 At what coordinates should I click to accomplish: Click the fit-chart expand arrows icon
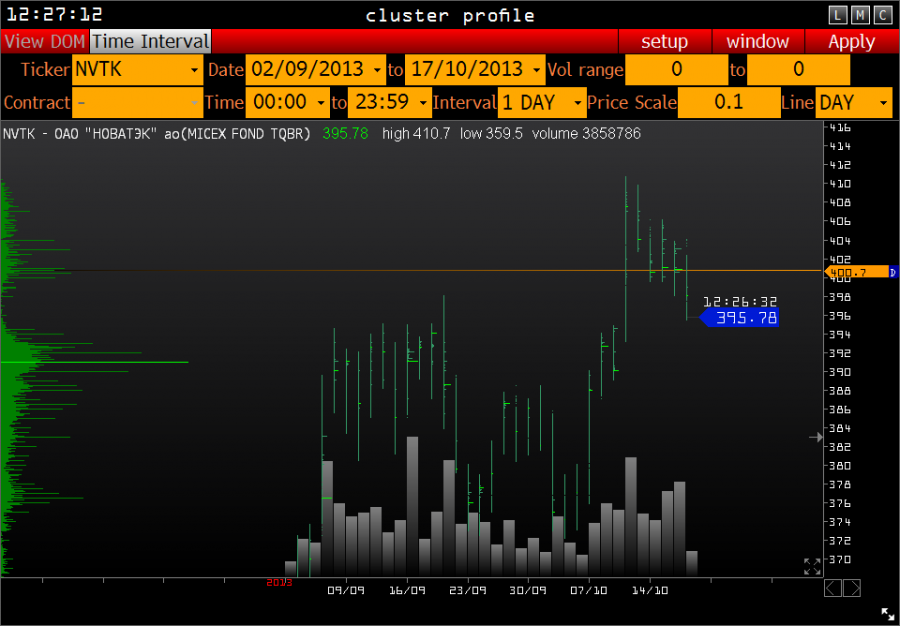coord(812,566)
